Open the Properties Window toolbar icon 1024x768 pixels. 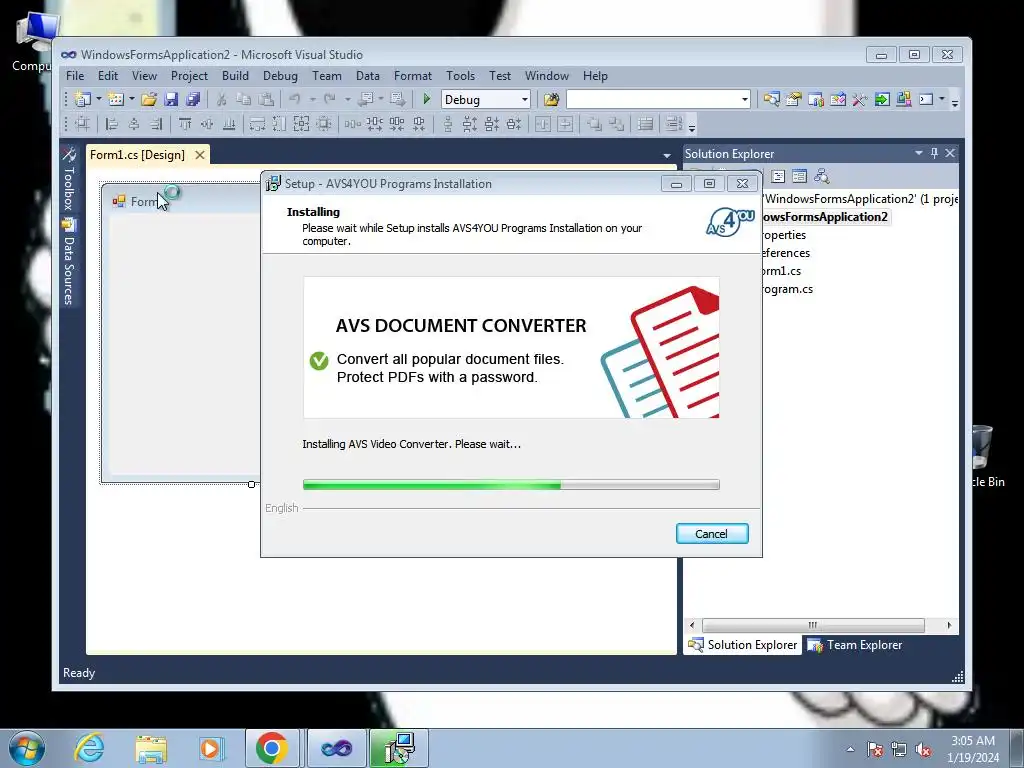(793, 99)
